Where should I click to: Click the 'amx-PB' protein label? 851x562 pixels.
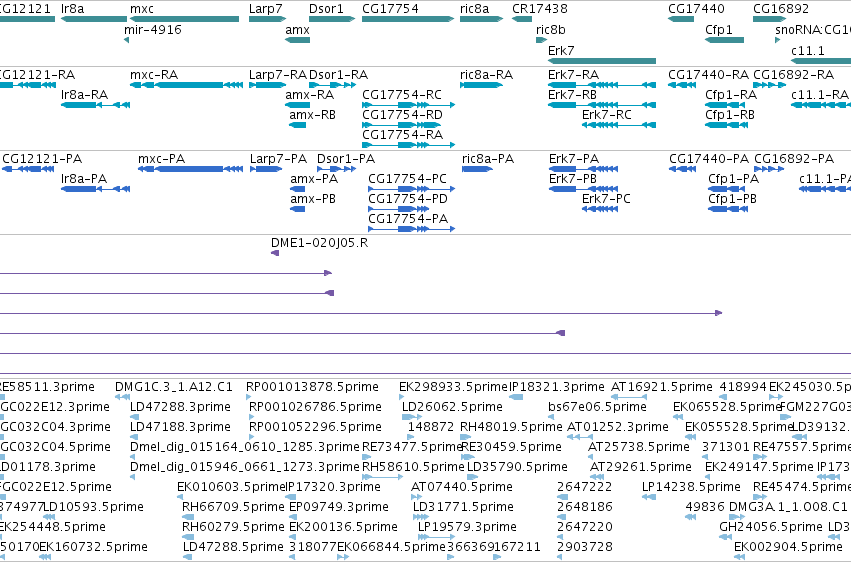[x=313, y=199]
